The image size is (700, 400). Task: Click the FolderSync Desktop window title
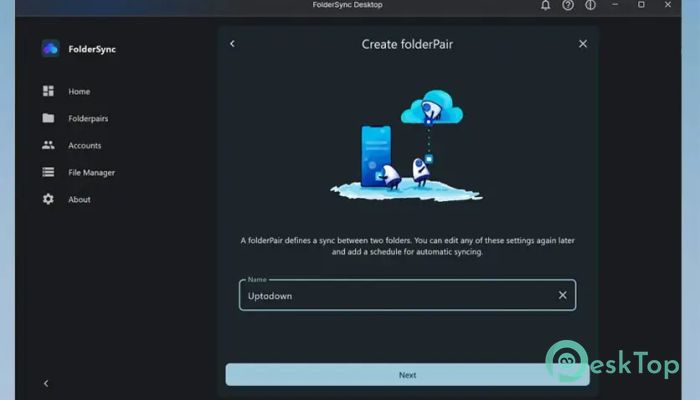coord(347,5)
